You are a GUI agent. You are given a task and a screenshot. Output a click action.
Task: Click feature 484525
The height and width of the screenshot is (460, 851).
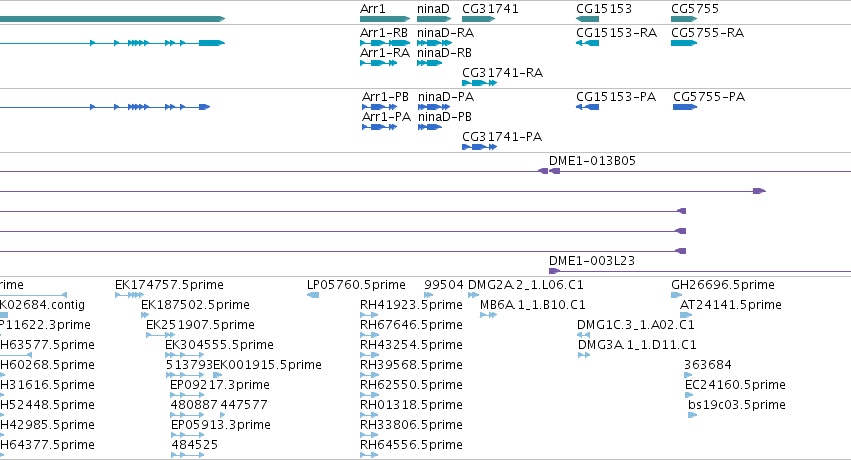[195, 445]
